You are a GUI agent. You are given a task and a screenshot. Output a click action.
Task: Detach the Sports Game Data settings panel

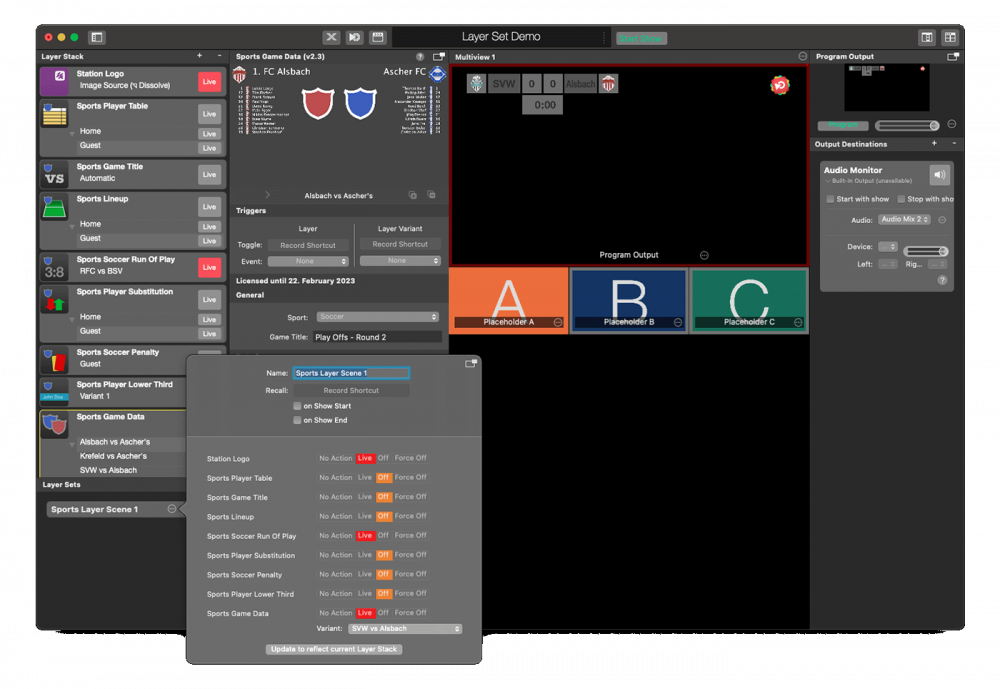pyautogui.click(x=439, y=57)
